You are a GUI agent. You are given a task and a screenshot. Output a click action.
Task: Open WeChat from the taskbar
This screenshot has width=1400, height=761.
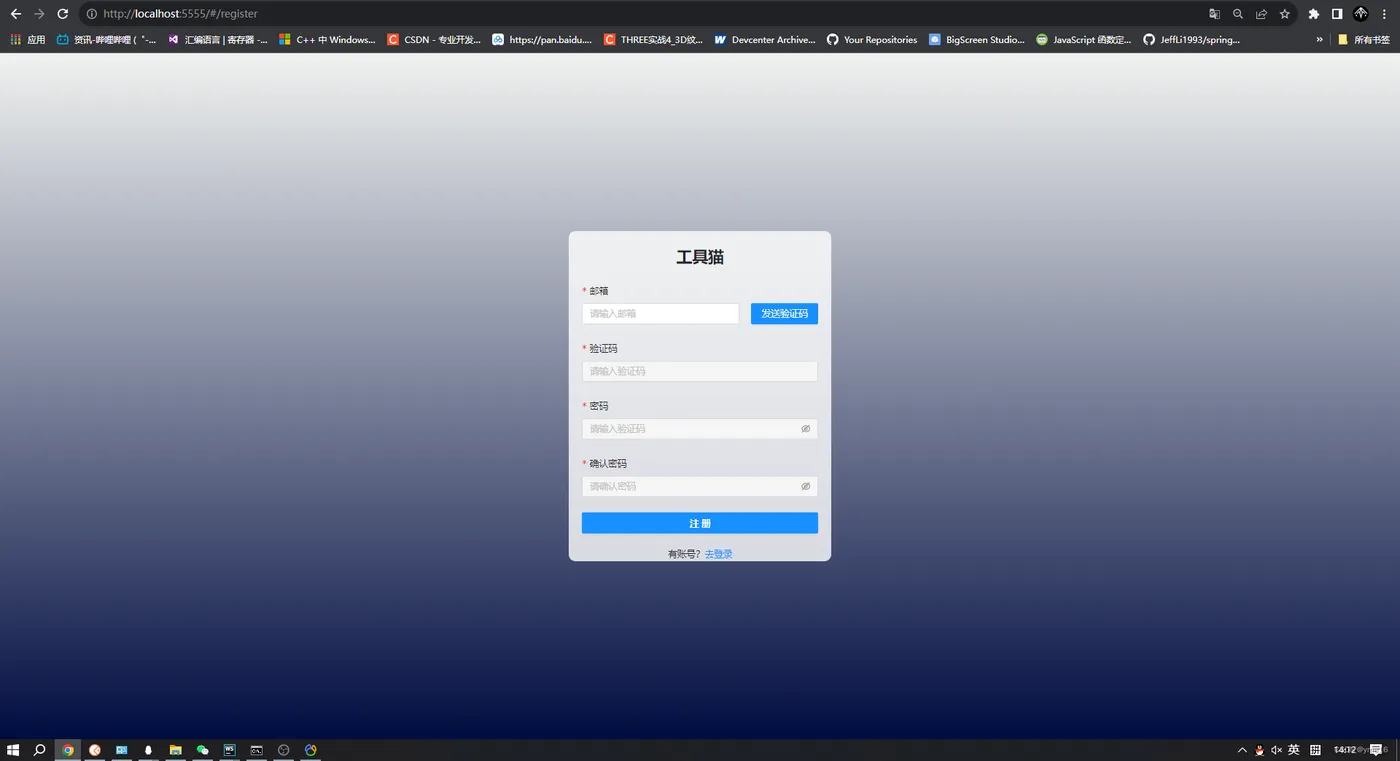203,750
